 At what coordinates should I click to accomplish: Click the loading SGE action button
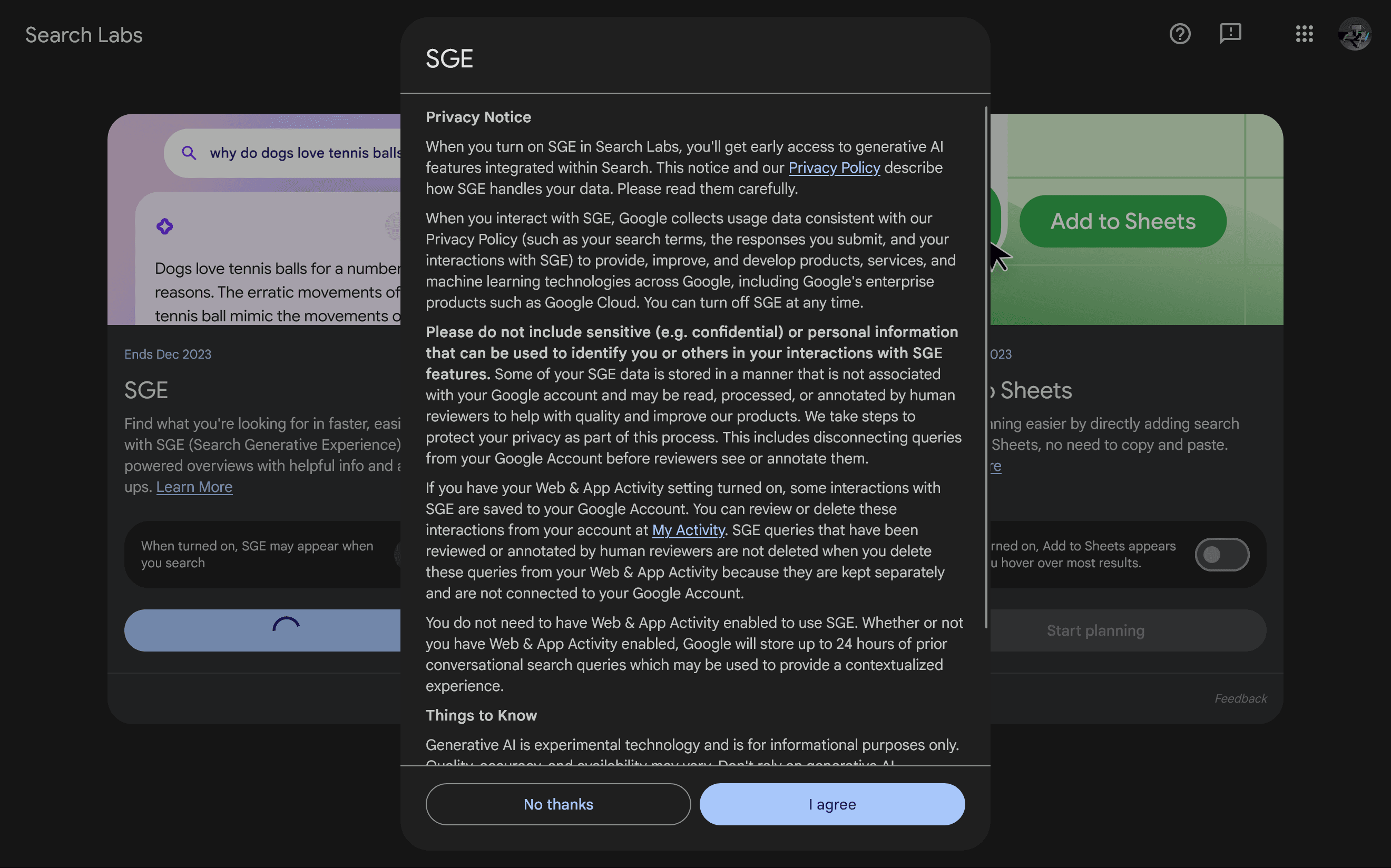click(262, 630)
